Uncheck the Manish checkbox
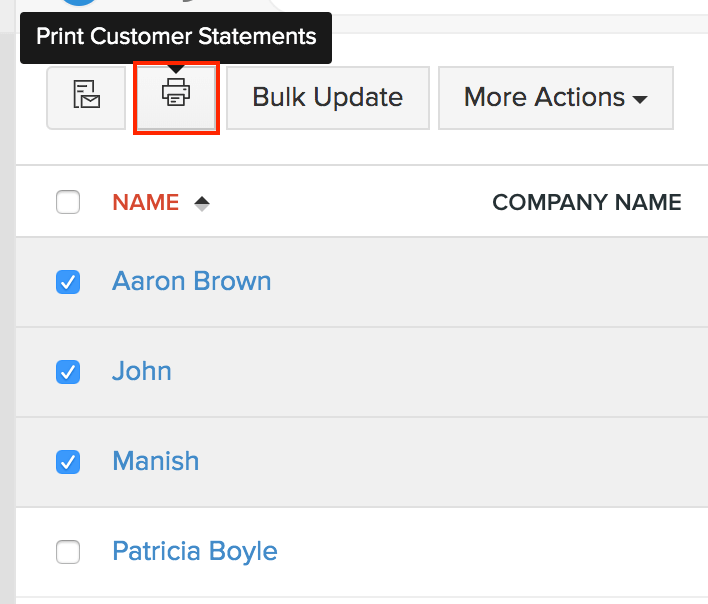The height and width of the screenshot is (604, 708). click(x=68, y=462)
